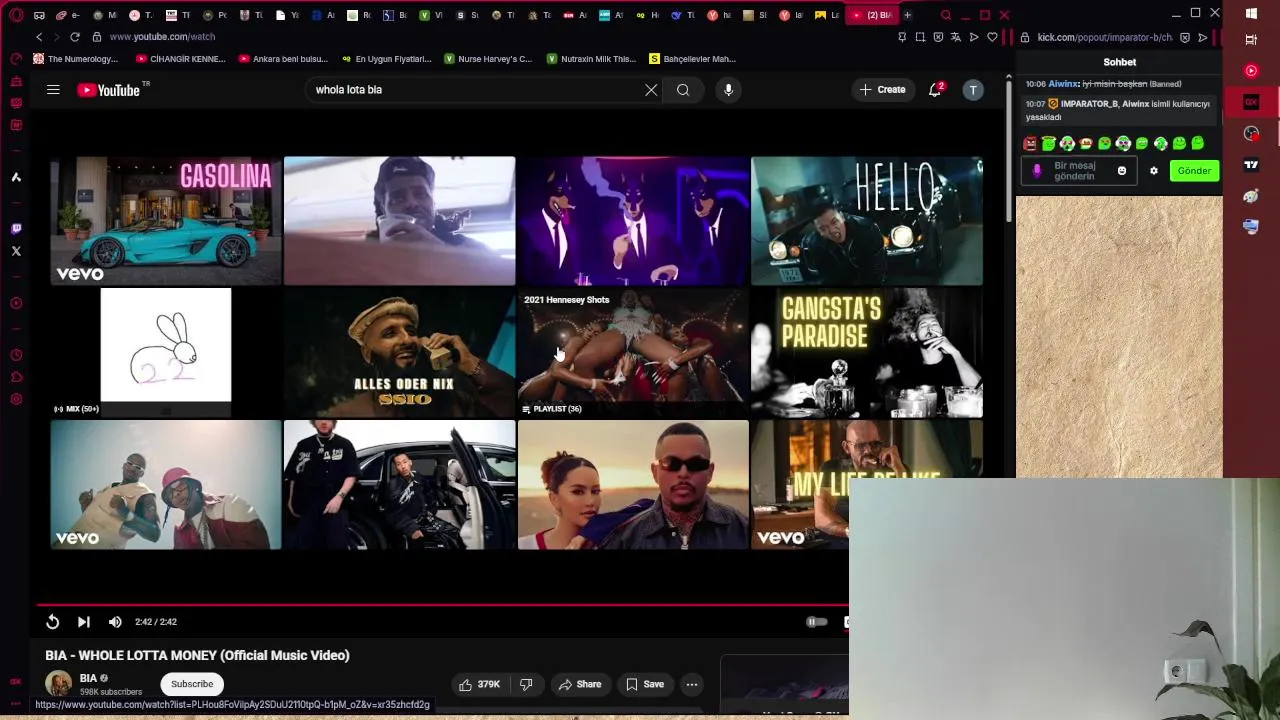Go to the YouTube home logo
The height and width of the screenshot is (720, 1280).
pyautogui.click(x=109, y=90)
